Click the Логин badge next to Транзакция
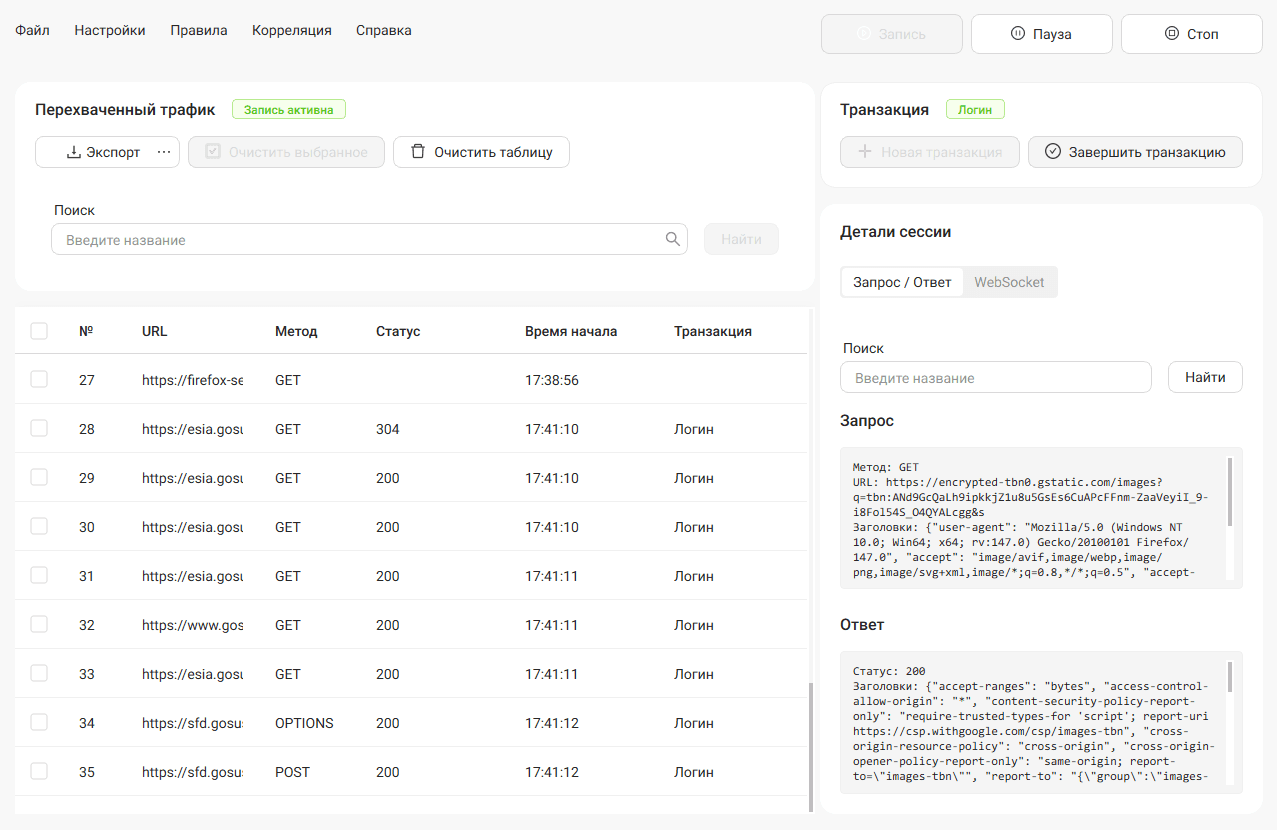 (x=975, y=110)
